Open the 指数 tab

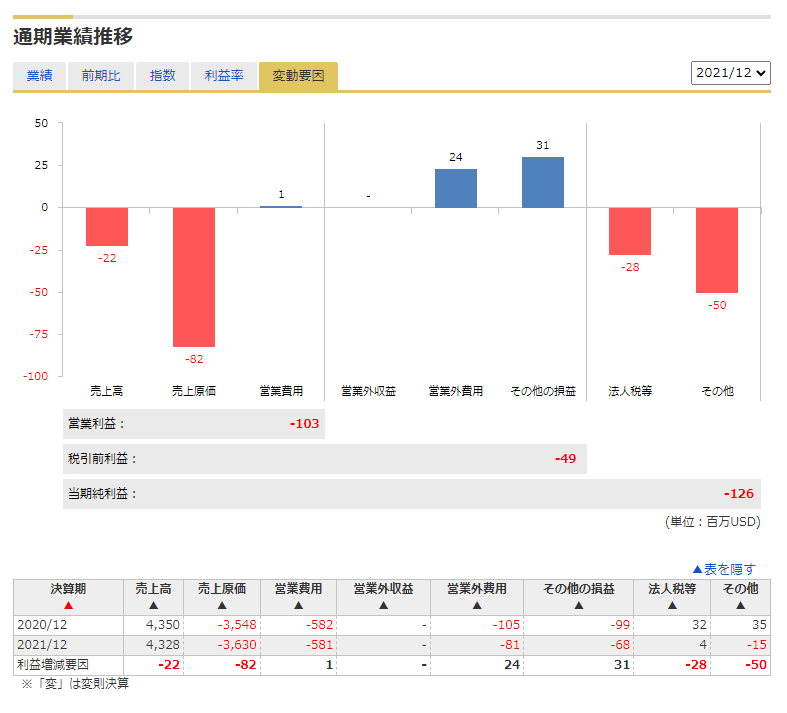162,76
